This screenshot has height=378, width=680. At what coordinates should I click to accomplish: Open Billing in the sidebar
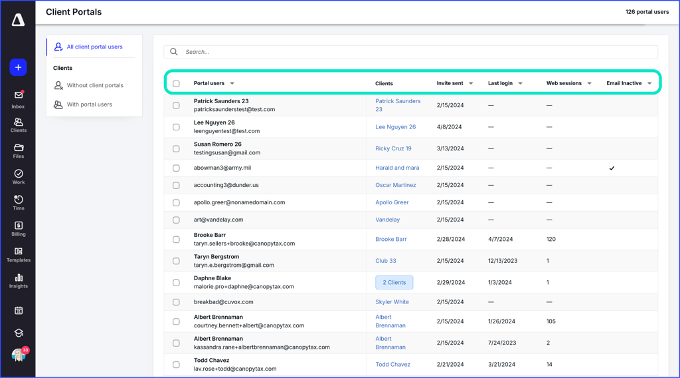coord(18,229)
